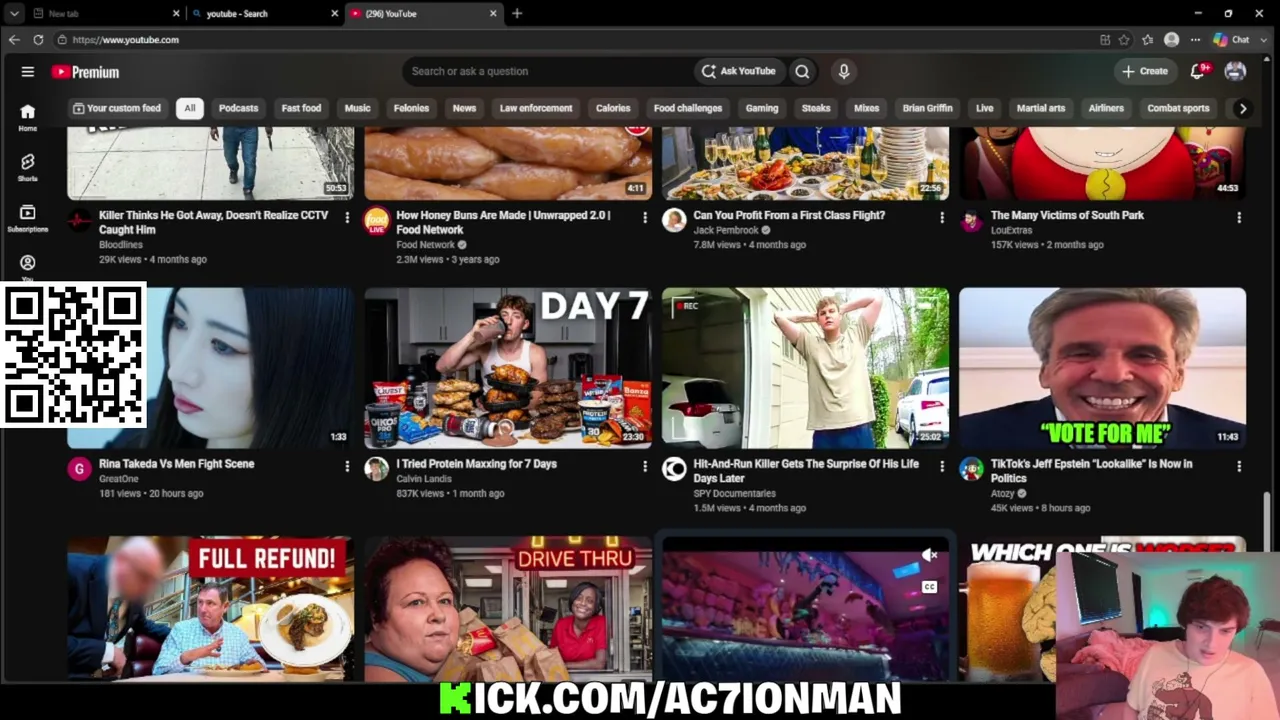This screenshot has width=1280, height=720.
Task: Select the 'Podcasts' filter chip
Action: coord(238,108)
